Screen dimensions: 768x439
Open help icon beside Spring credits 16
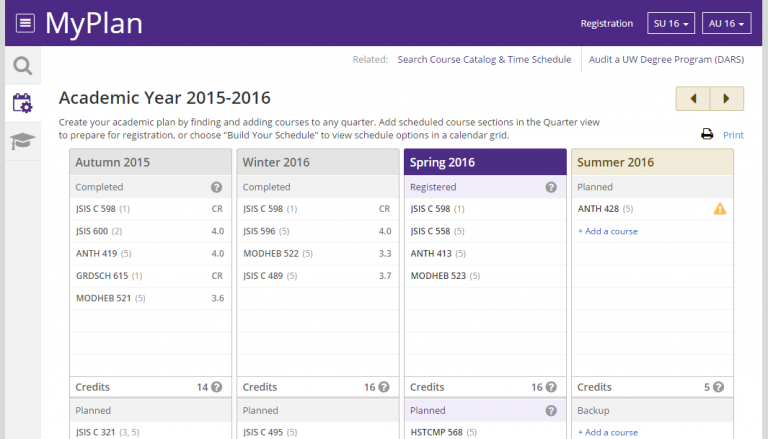point(552,387)
